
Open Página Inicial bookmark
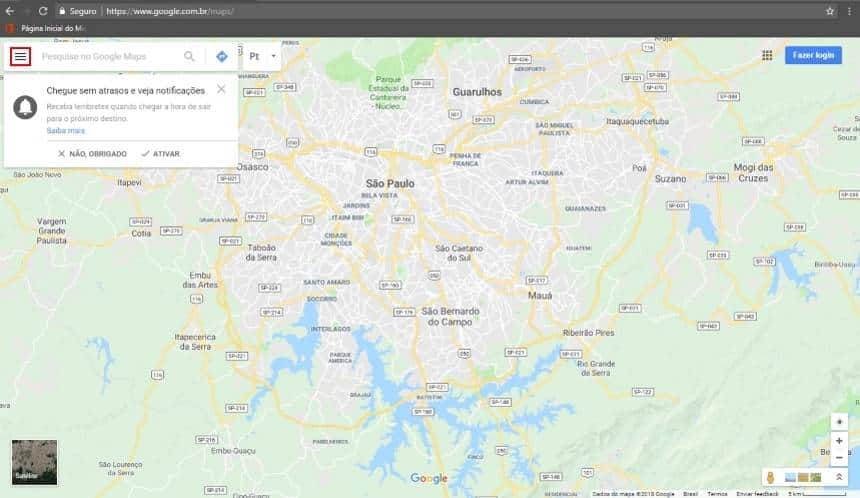[46, 28]
